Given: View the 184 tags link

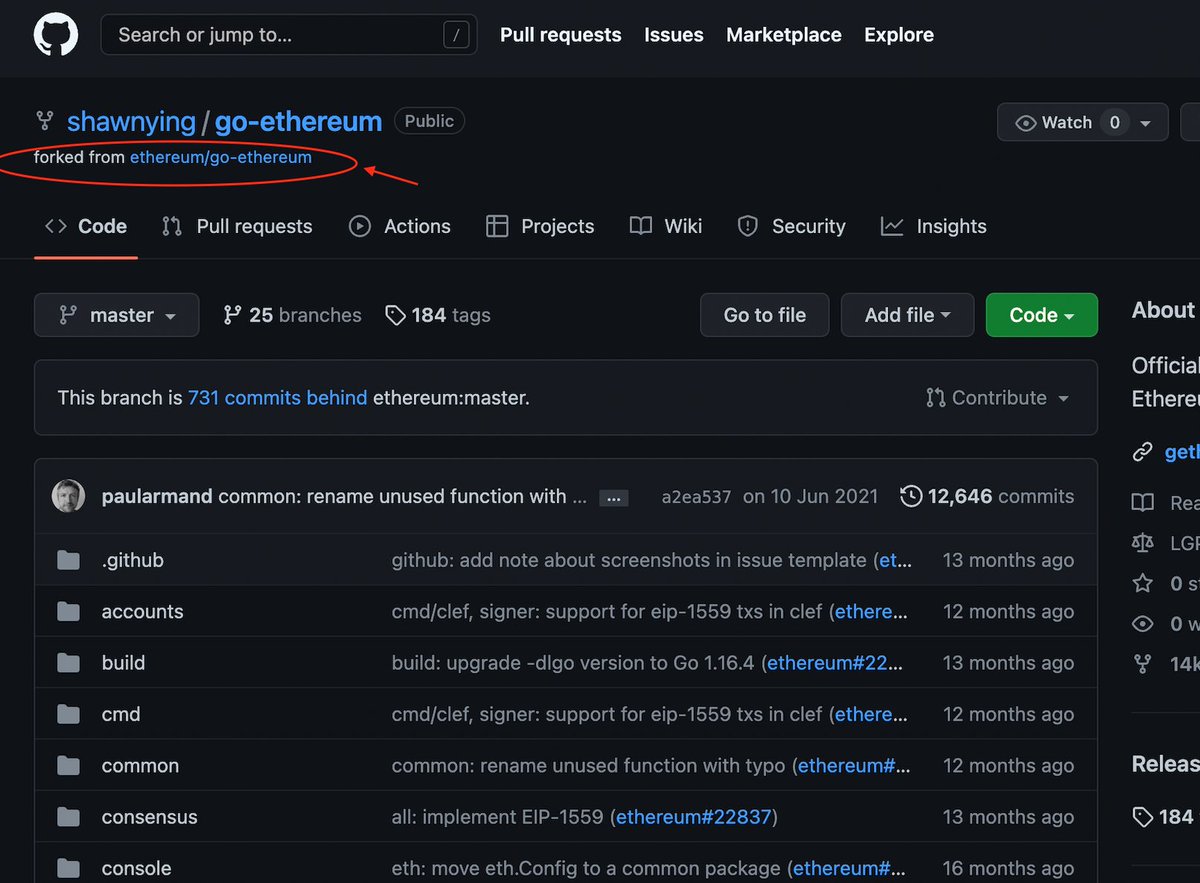Looking at the screenshot, I should coord(438,315).
